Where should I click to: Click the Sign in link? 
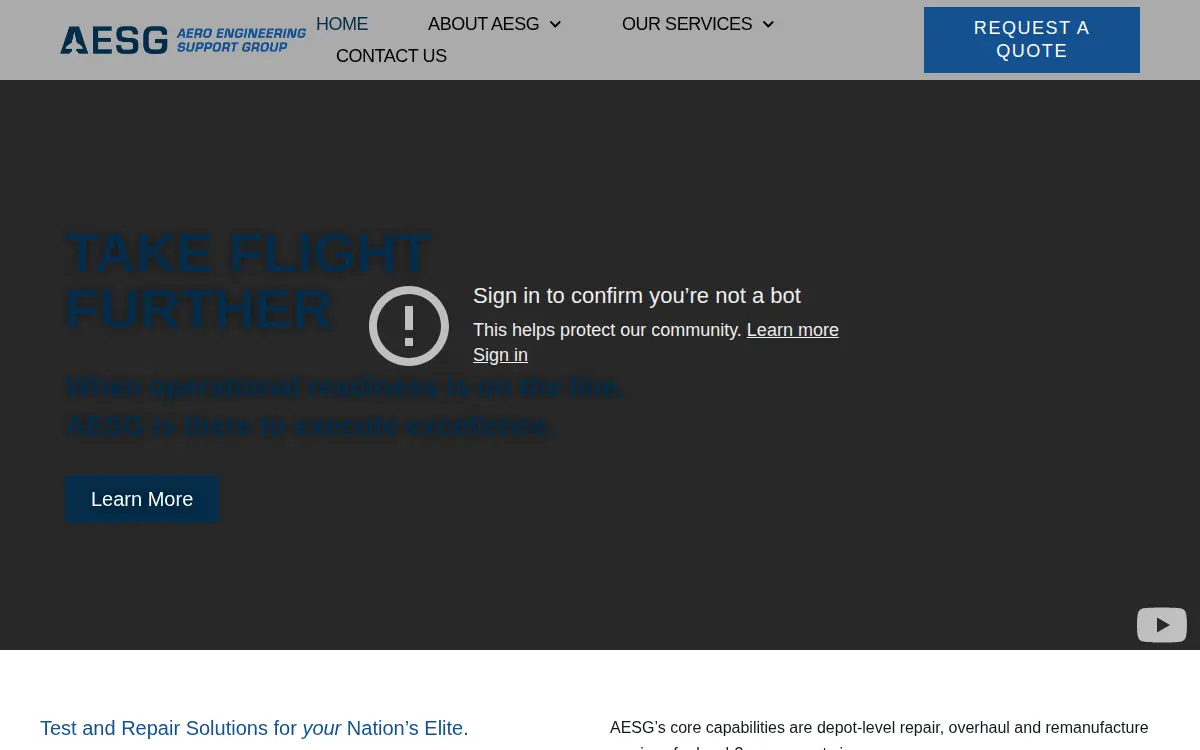pos(500,355)
